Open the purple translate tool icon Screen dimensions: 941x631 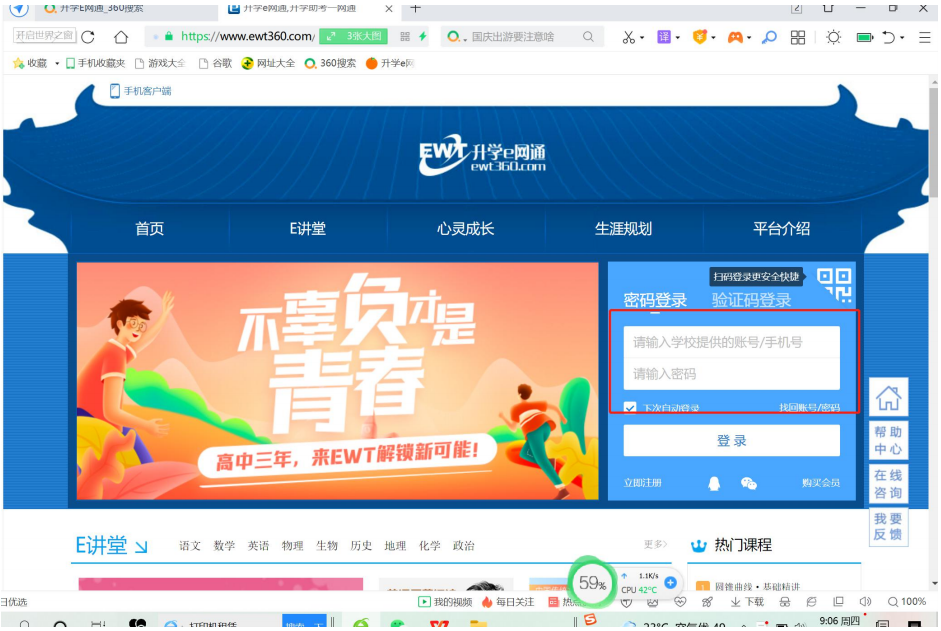pos(664,37)
